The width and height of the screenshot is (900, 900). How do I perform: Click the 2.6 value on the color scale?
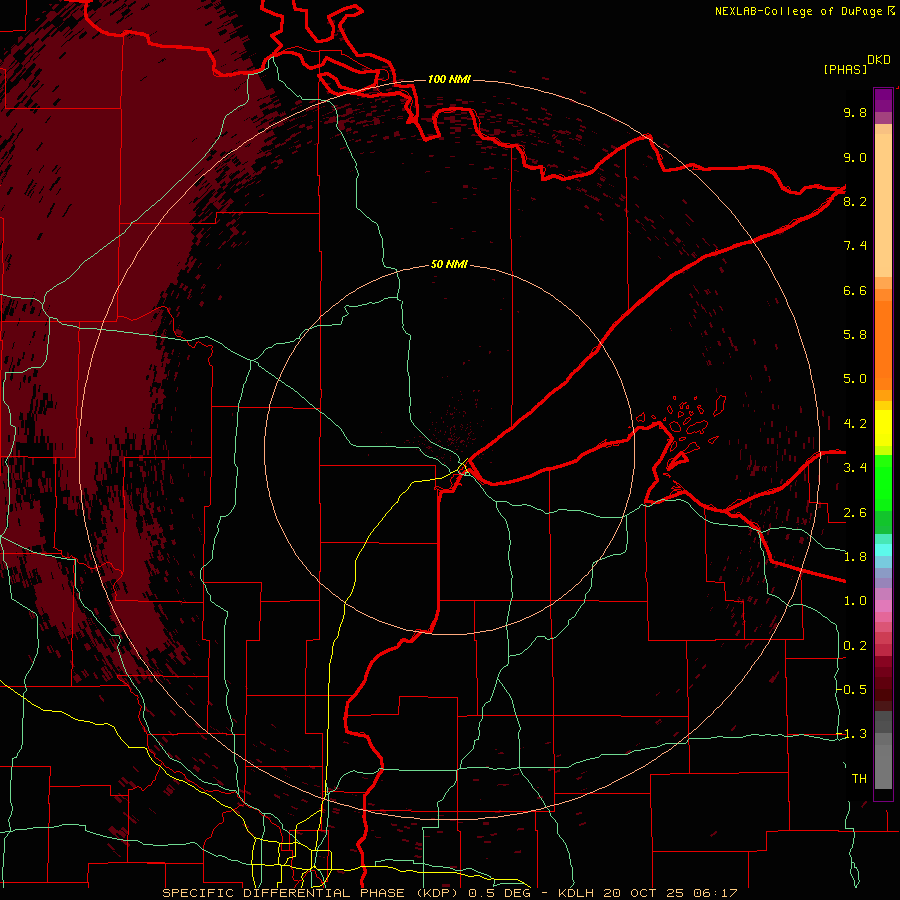tap(855, 513)
